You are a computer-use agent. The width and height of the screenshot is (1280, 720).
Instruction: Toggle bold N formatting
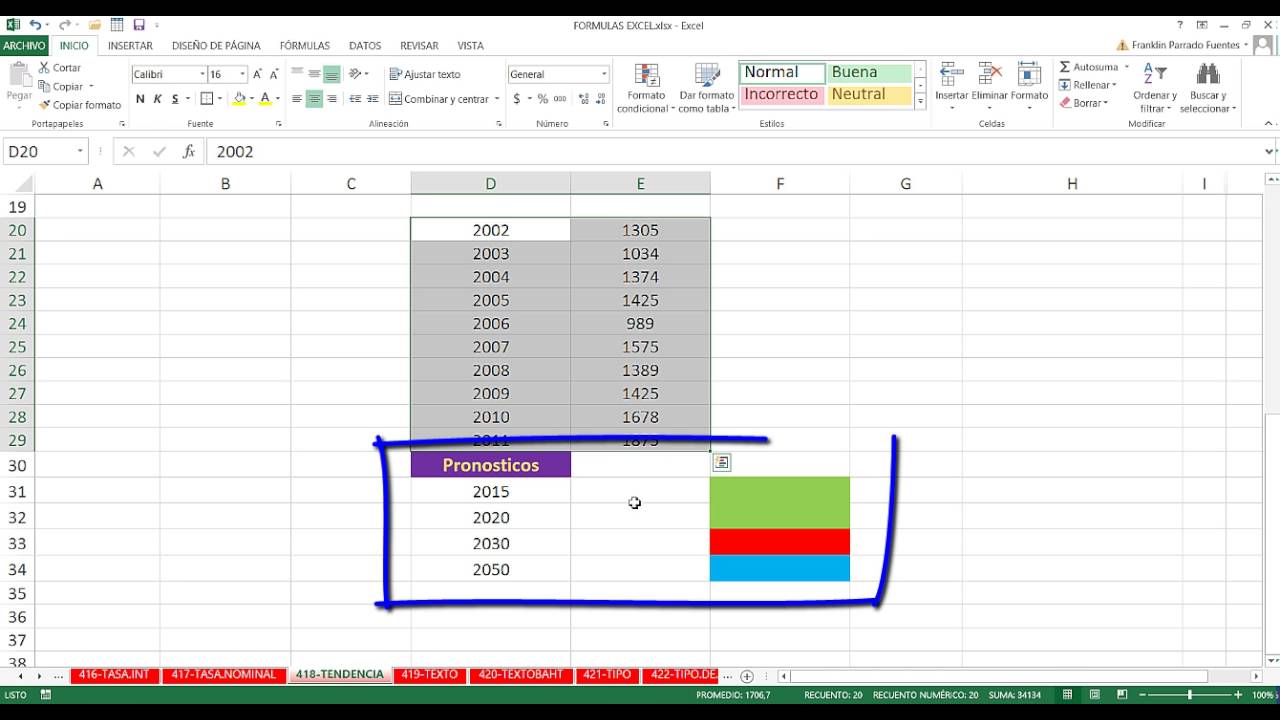pos(140,99)
